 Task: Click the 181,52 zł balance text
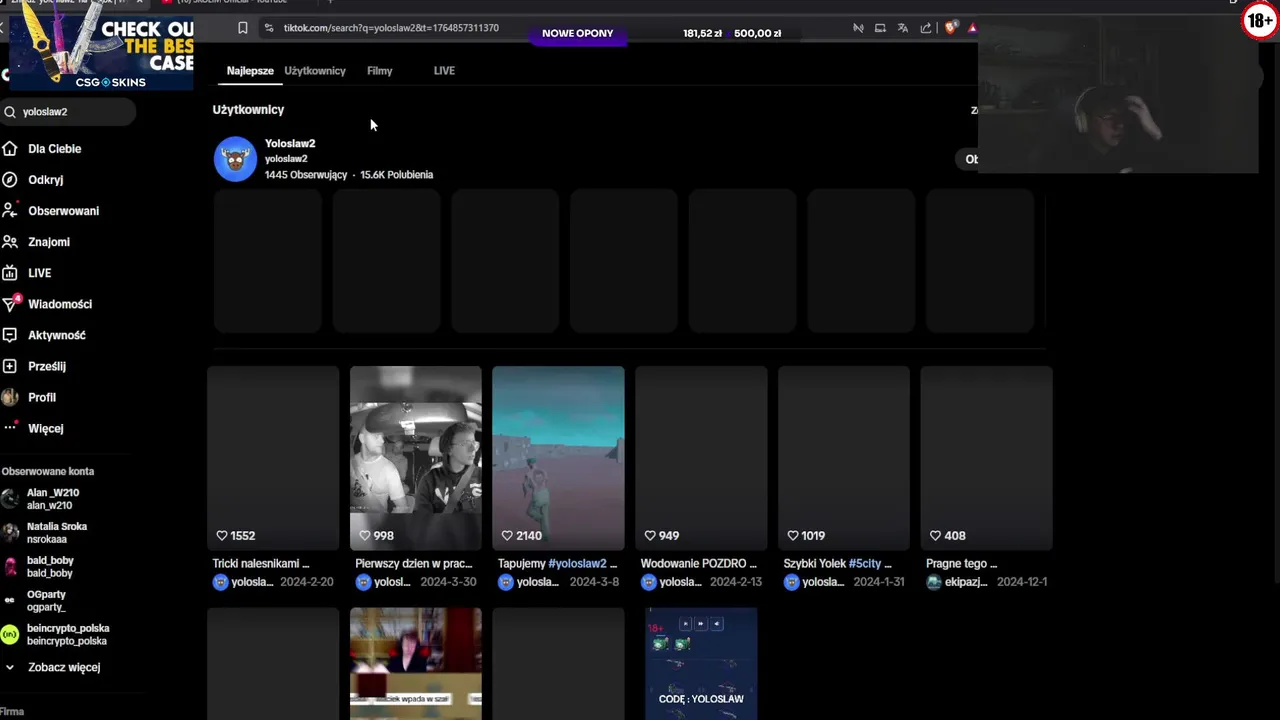pos(702,33)
